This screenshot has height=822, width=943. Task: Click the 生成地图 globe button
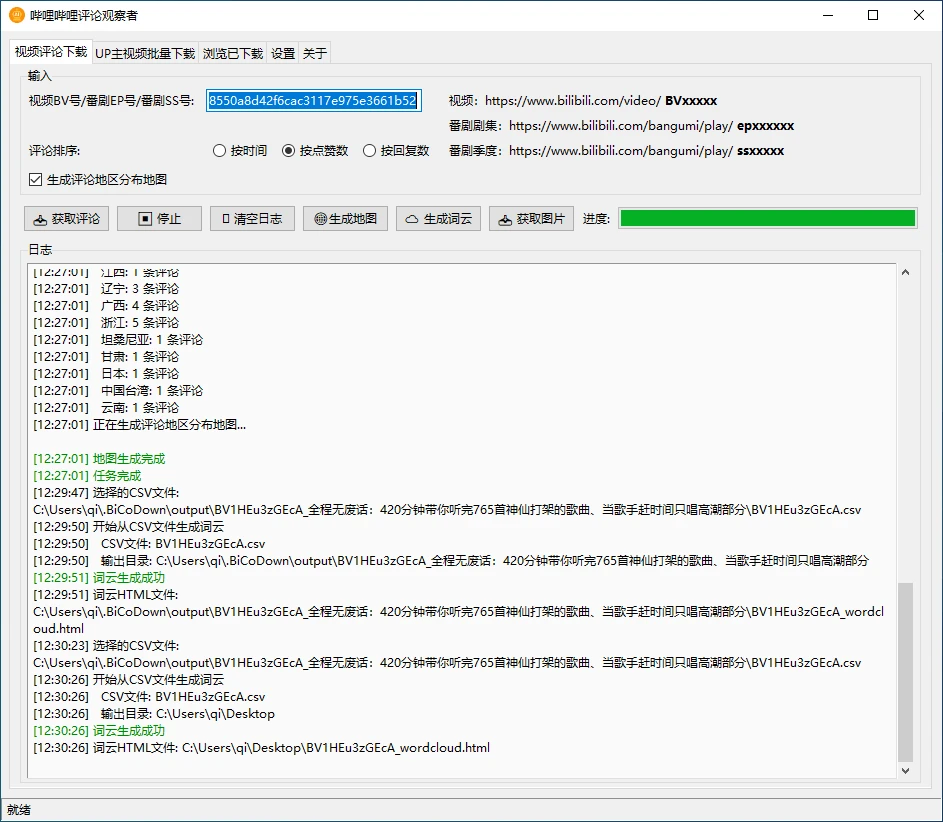point(345,219)
